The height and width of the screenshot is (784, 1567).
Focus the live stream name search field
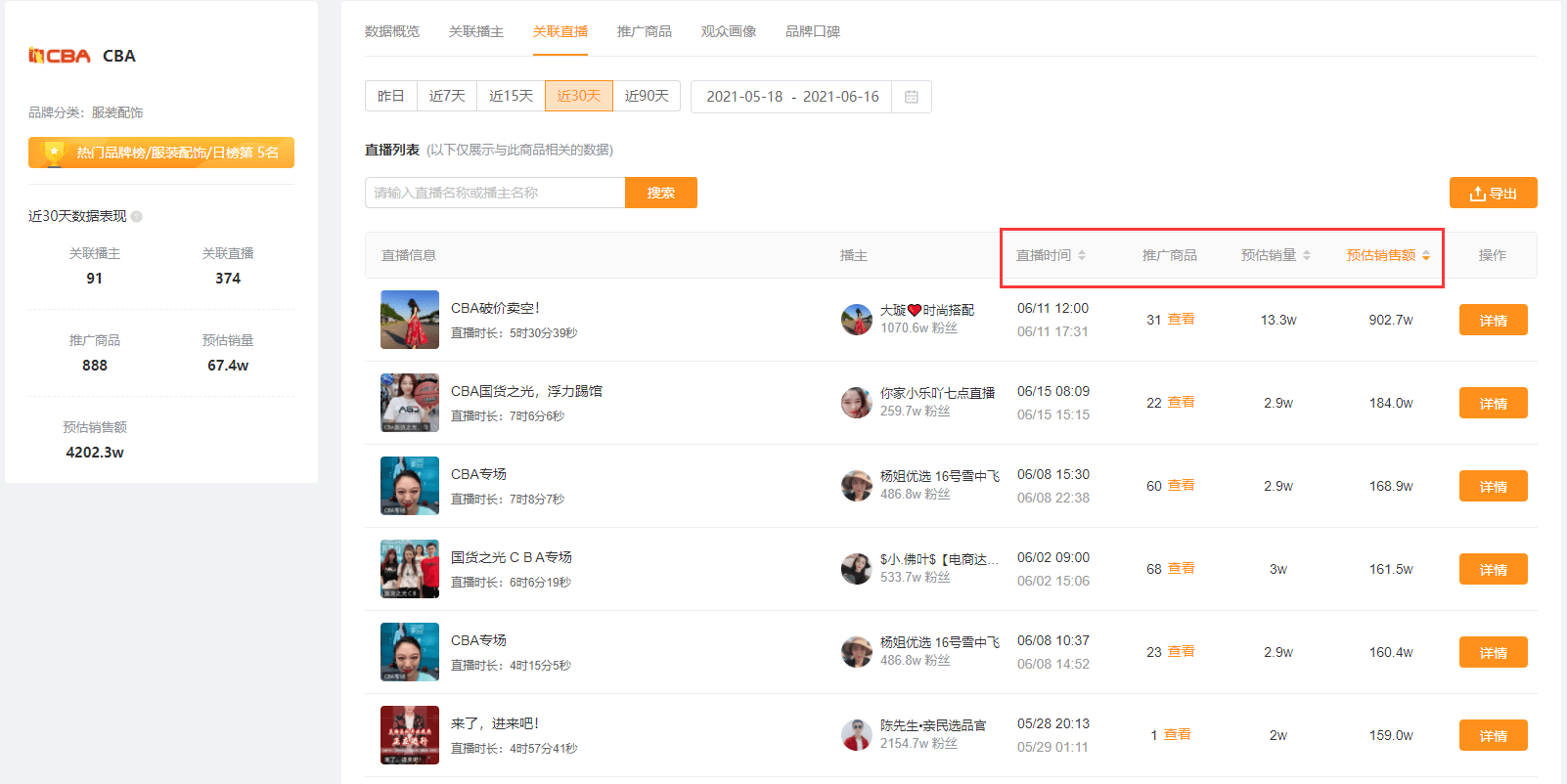495,193
